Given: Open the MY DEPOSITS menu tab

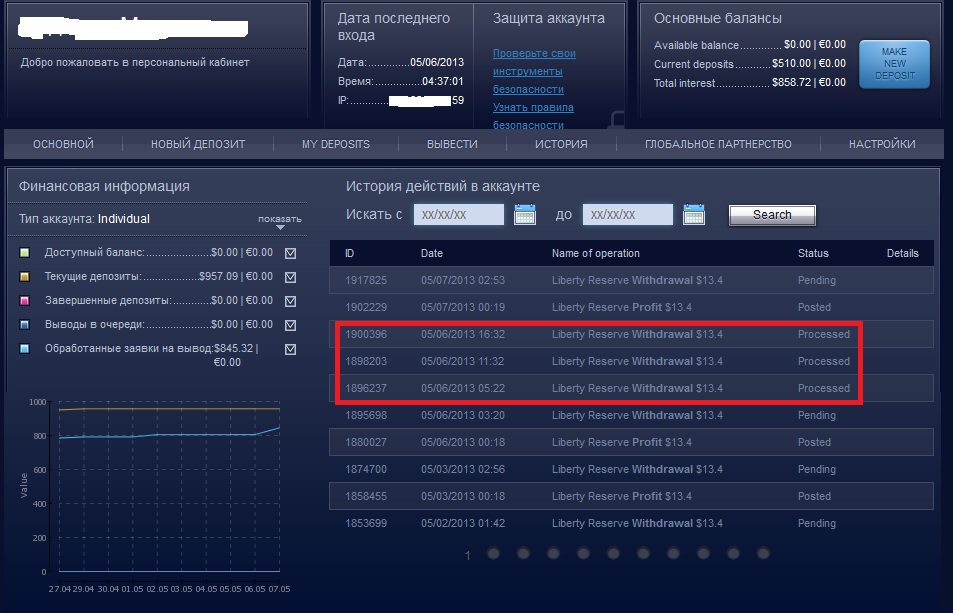Looking at the screenshot, I should pos(336,144).
